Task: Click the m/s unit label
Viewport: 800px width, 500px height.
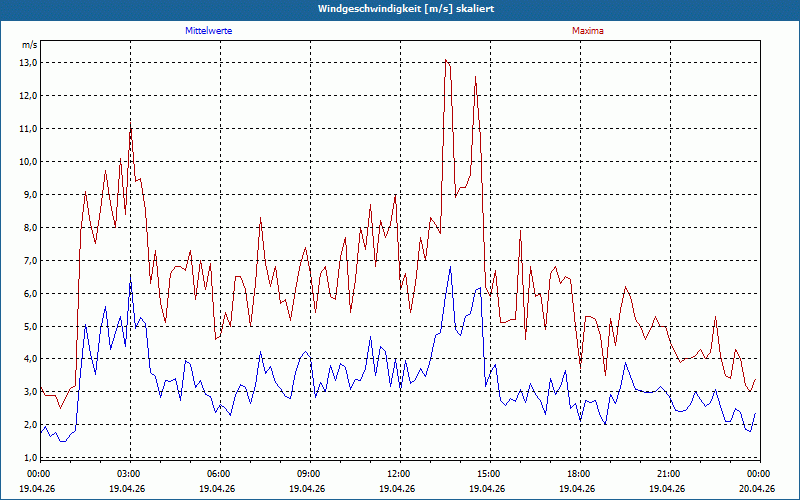Action: point(29,45)
